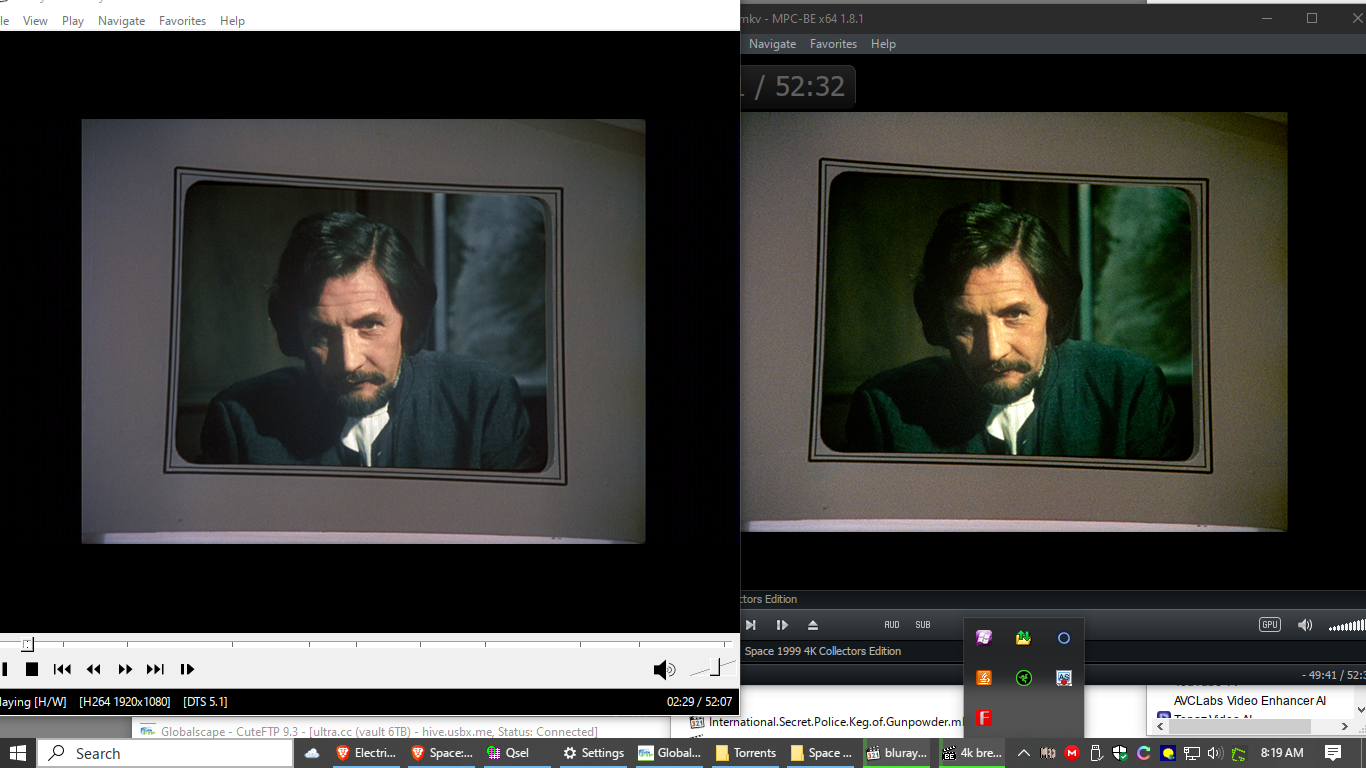Click the rewind button in left player
The image size is (1366, 768).
point(93,669)
